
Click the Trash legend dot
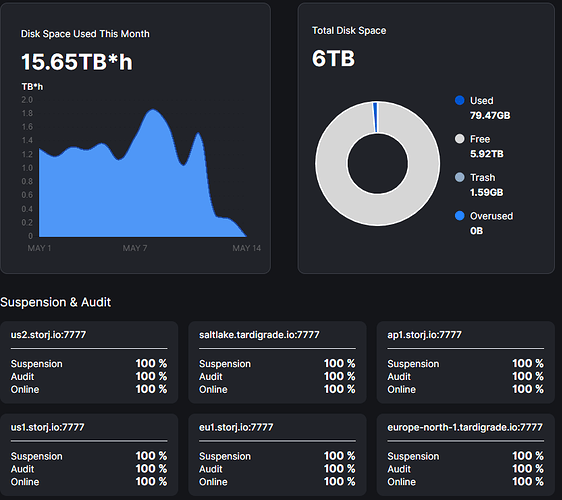[459, 177]
